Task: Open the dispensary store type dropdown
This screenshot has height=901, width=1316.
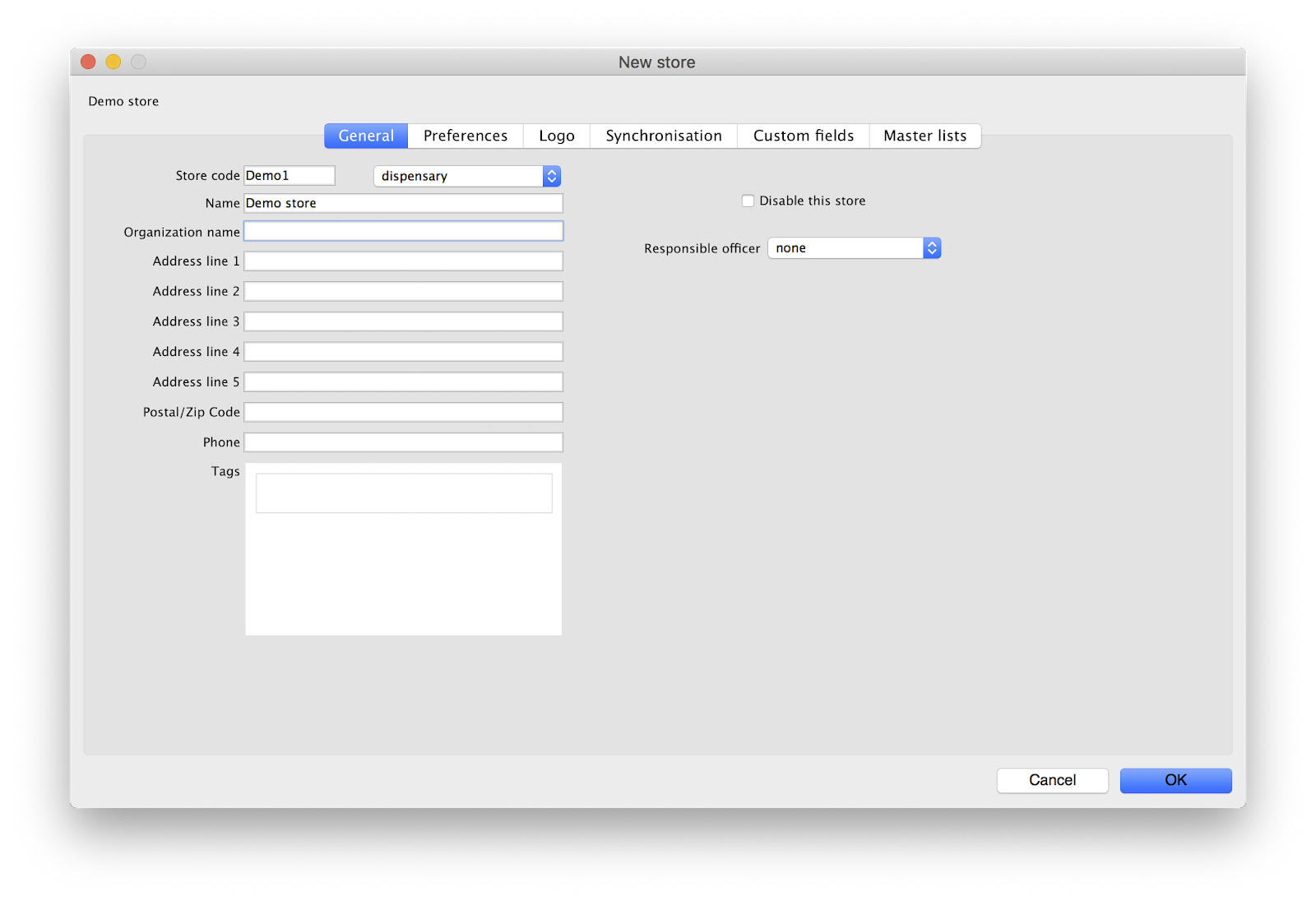Action: [466, 176]
